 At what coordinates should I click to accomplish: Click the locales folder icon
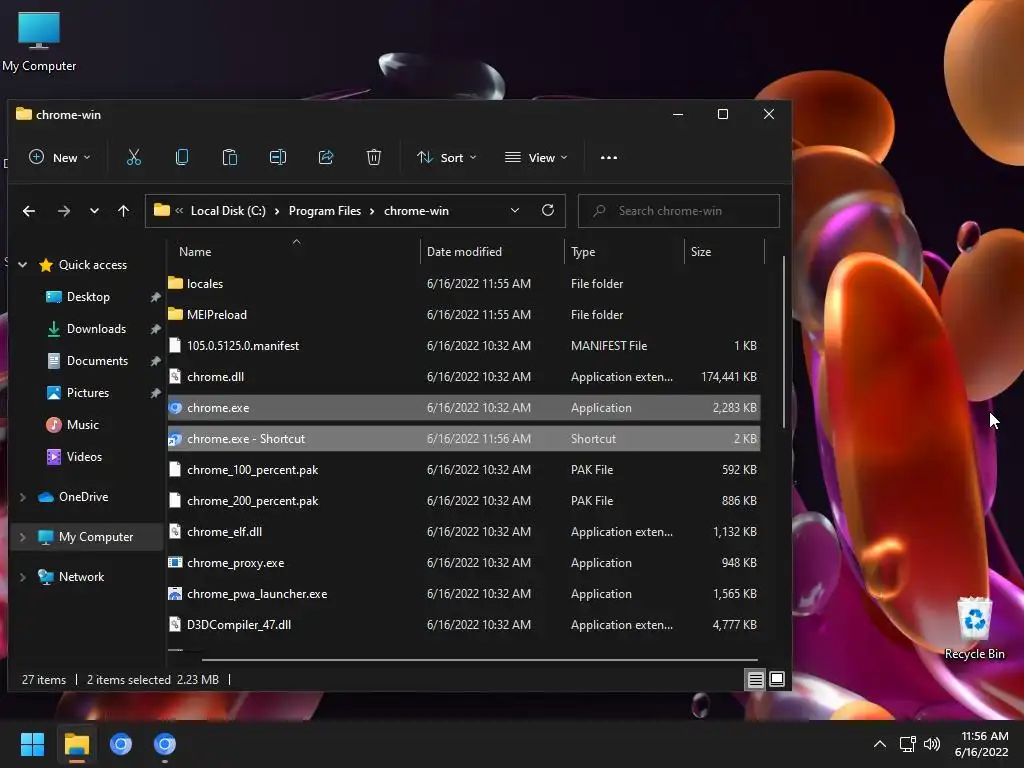(175, 283)
